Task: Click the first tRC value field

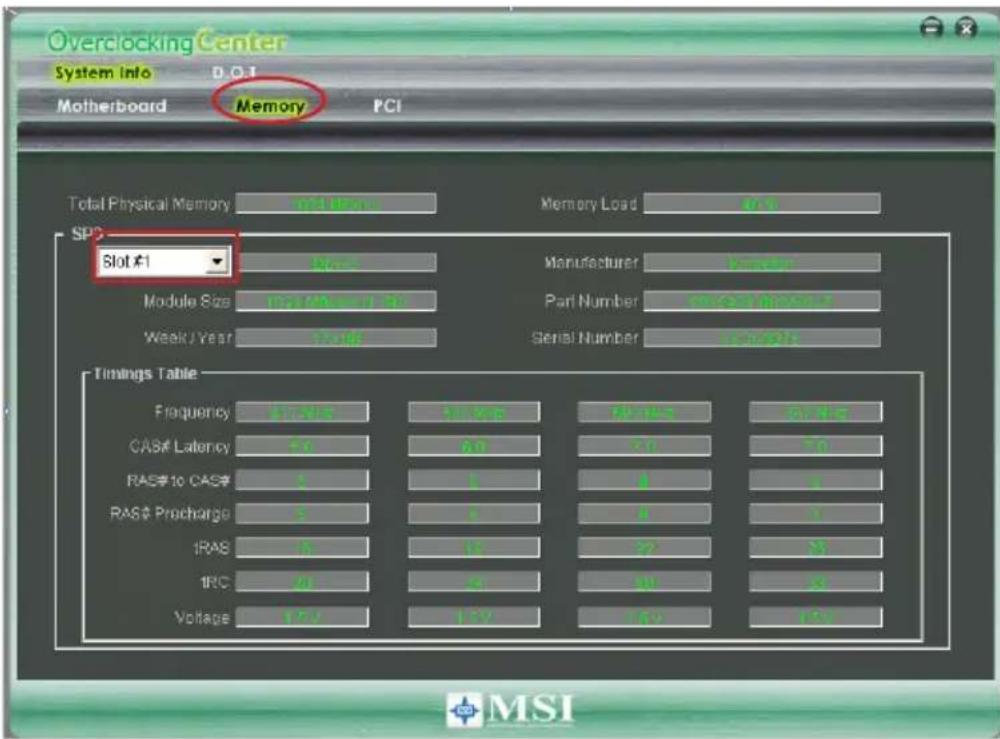Action: 302,582
